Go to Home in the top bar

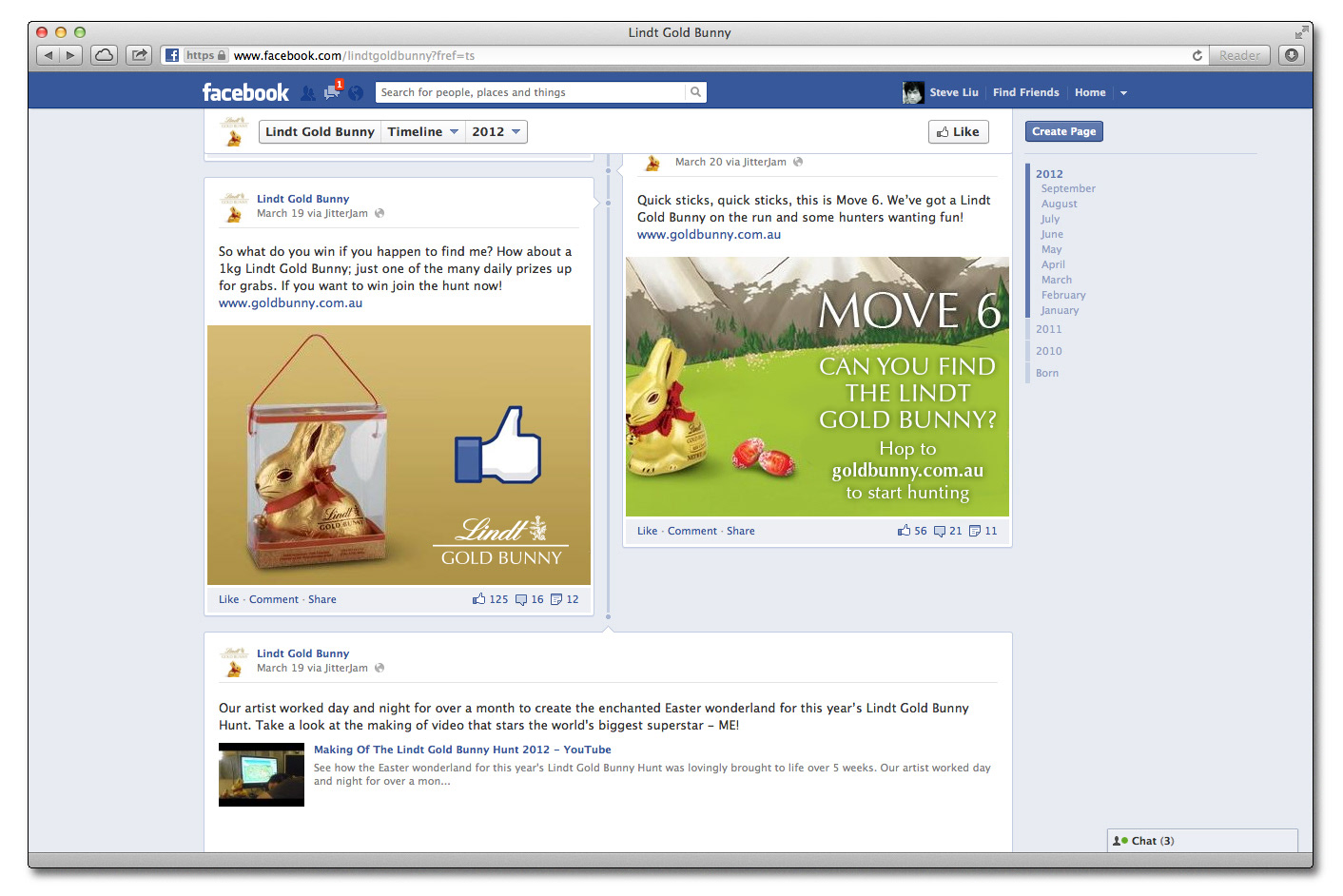click(1089, 92)
